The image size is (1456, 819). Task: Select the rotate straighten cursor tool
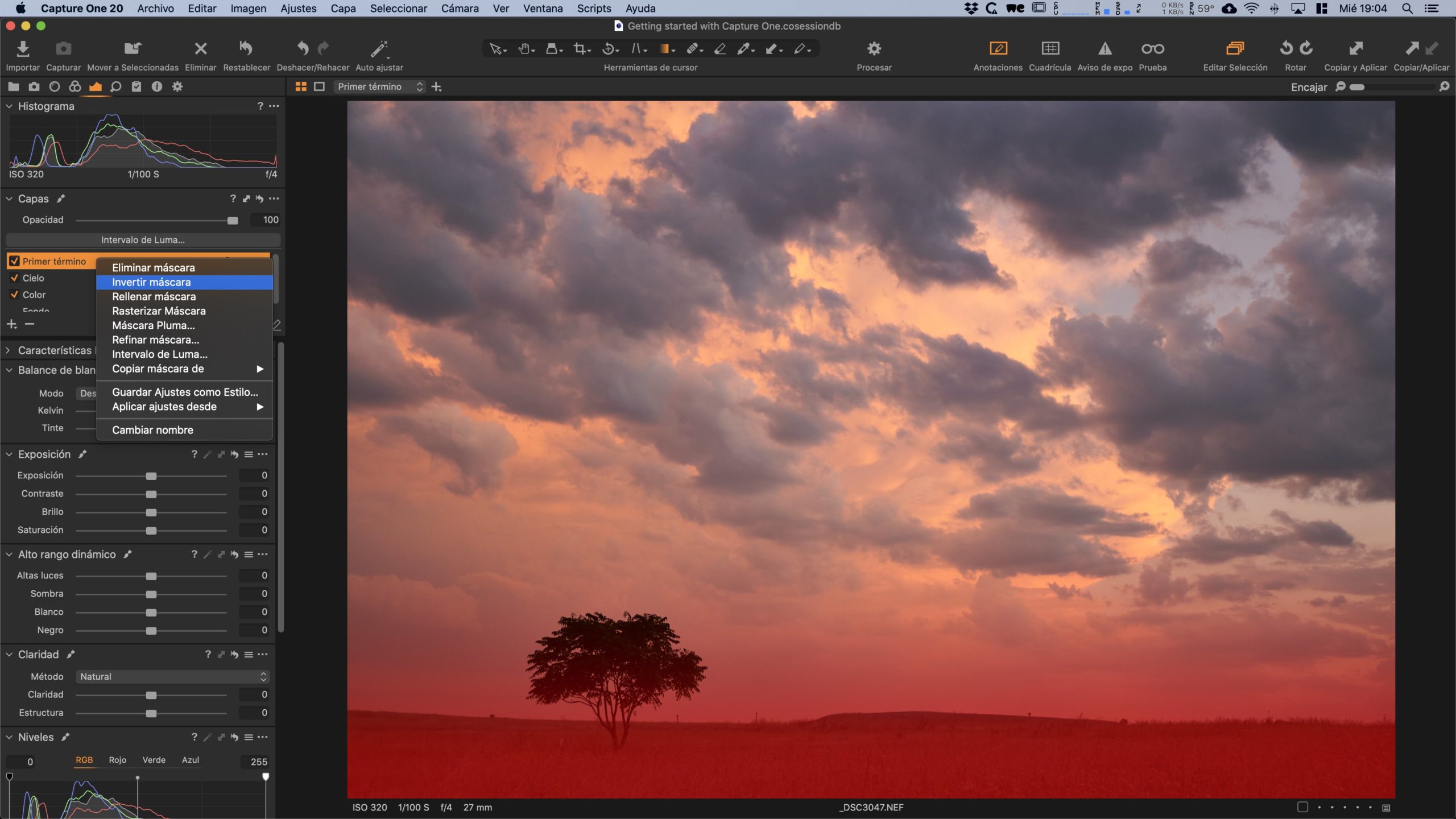coord(610,49)
